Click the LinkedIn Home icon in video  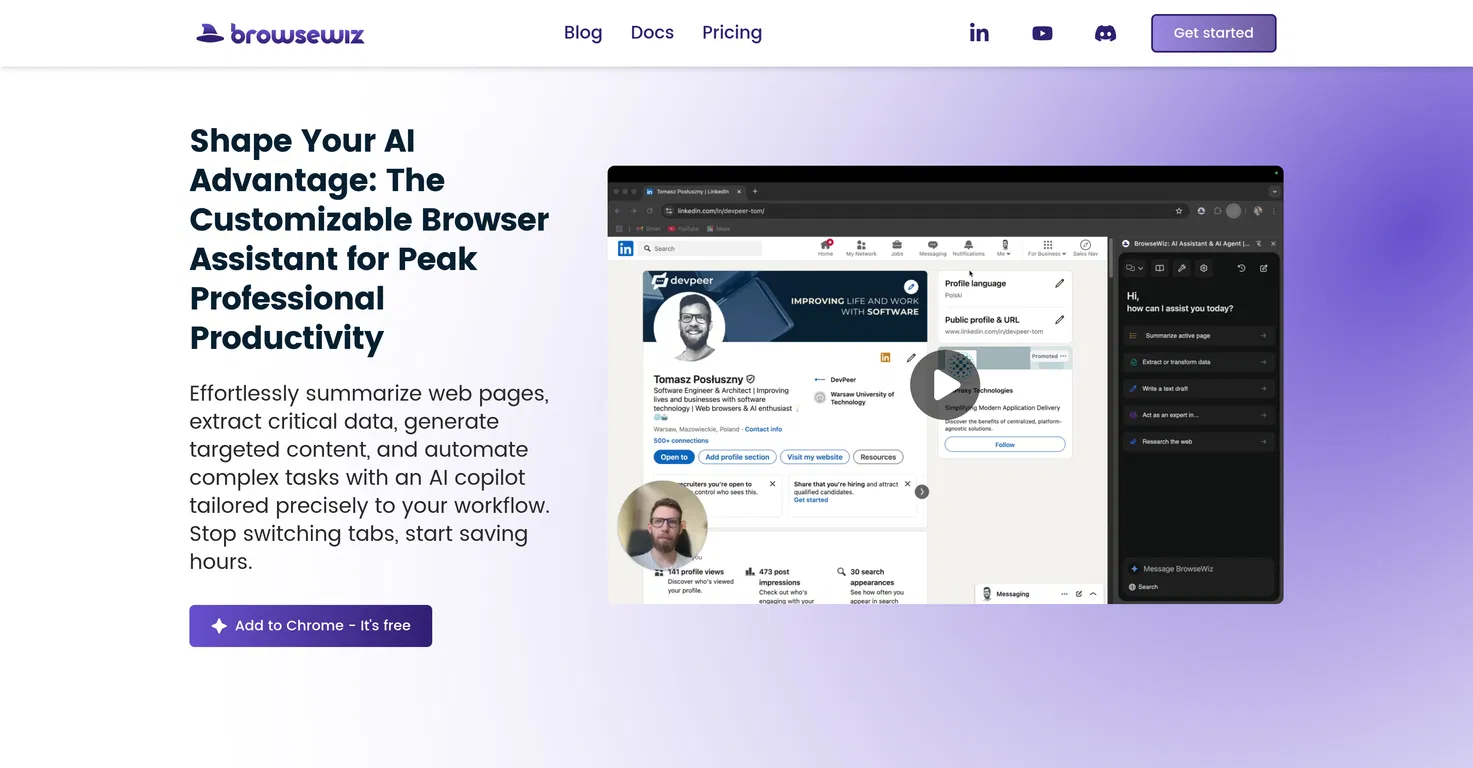tap(826, 248)
